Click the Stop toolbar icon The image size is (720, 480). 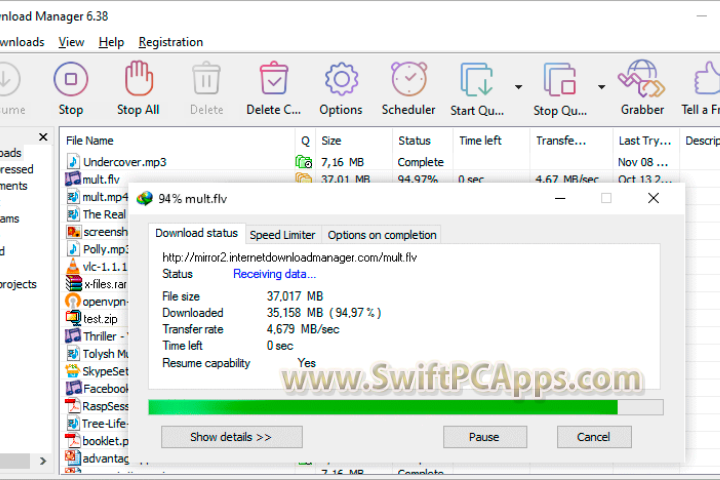coord(71,79)
